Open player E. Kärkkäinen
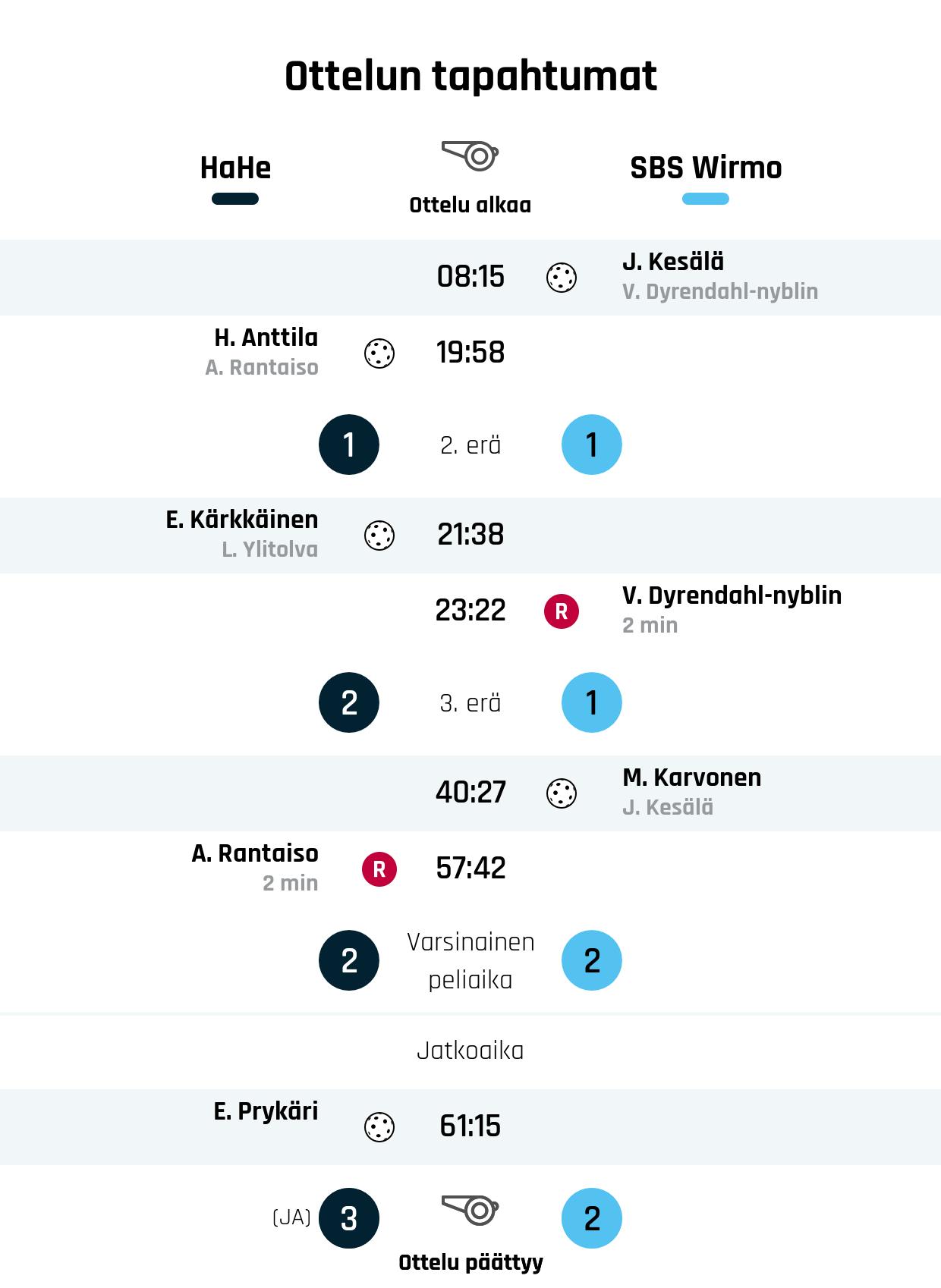941x1288 pixels. click(x=242, y=520)
